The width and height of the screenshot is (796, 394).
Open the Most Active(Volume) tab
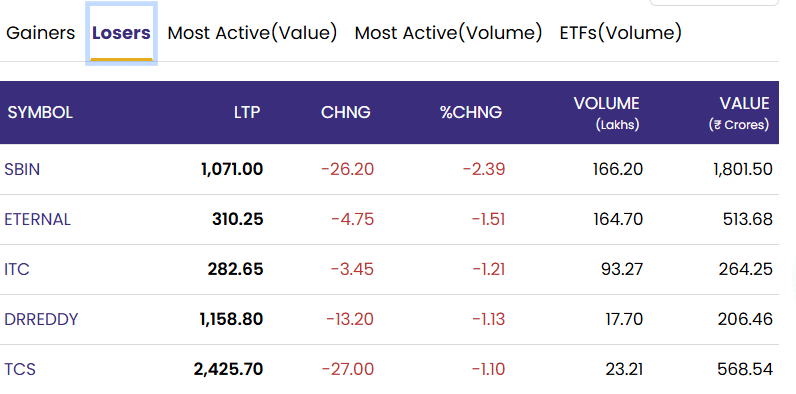tap(448, 33)
